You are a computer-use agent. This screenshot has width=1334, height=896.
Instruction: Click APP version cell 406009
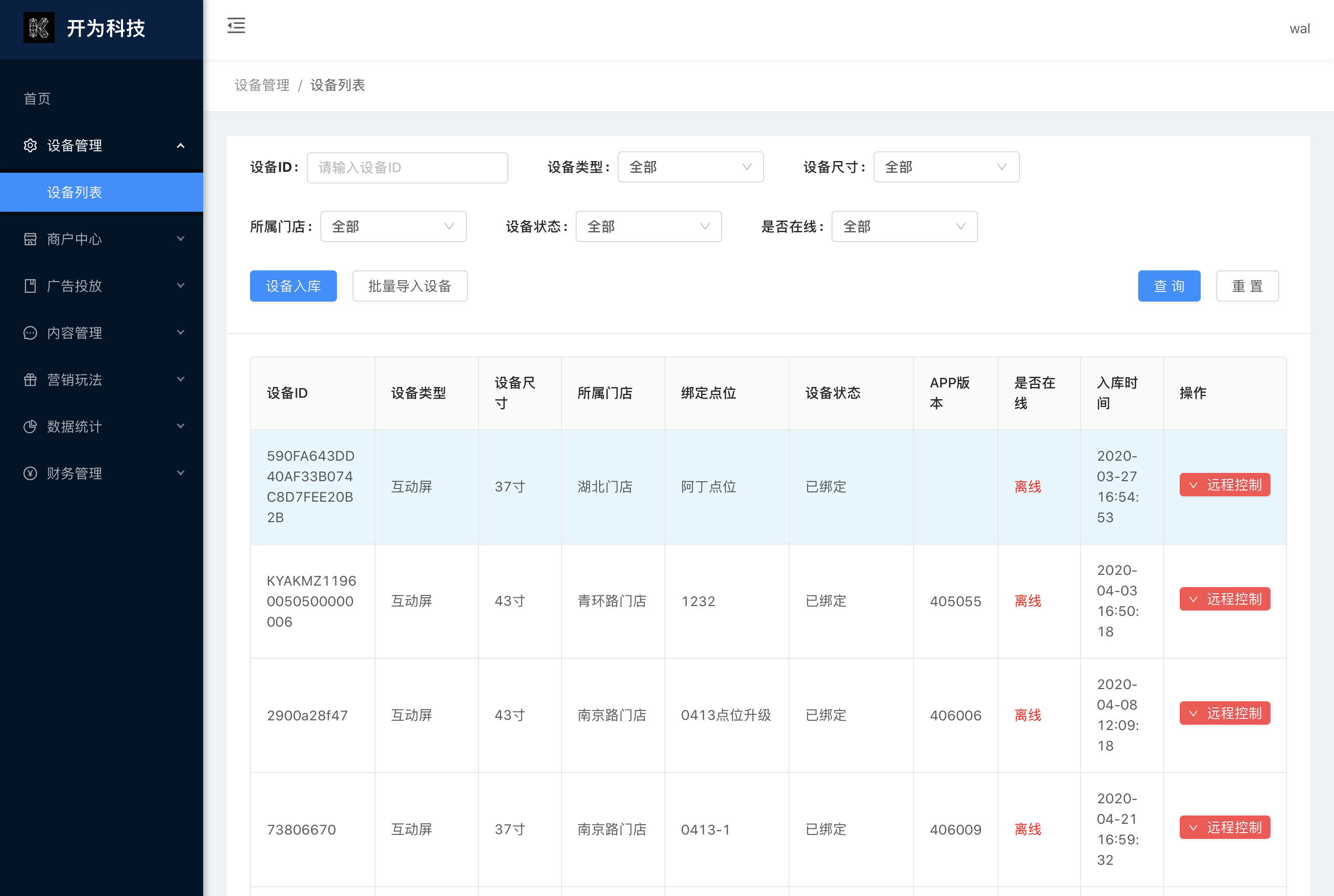coord(956,830)
